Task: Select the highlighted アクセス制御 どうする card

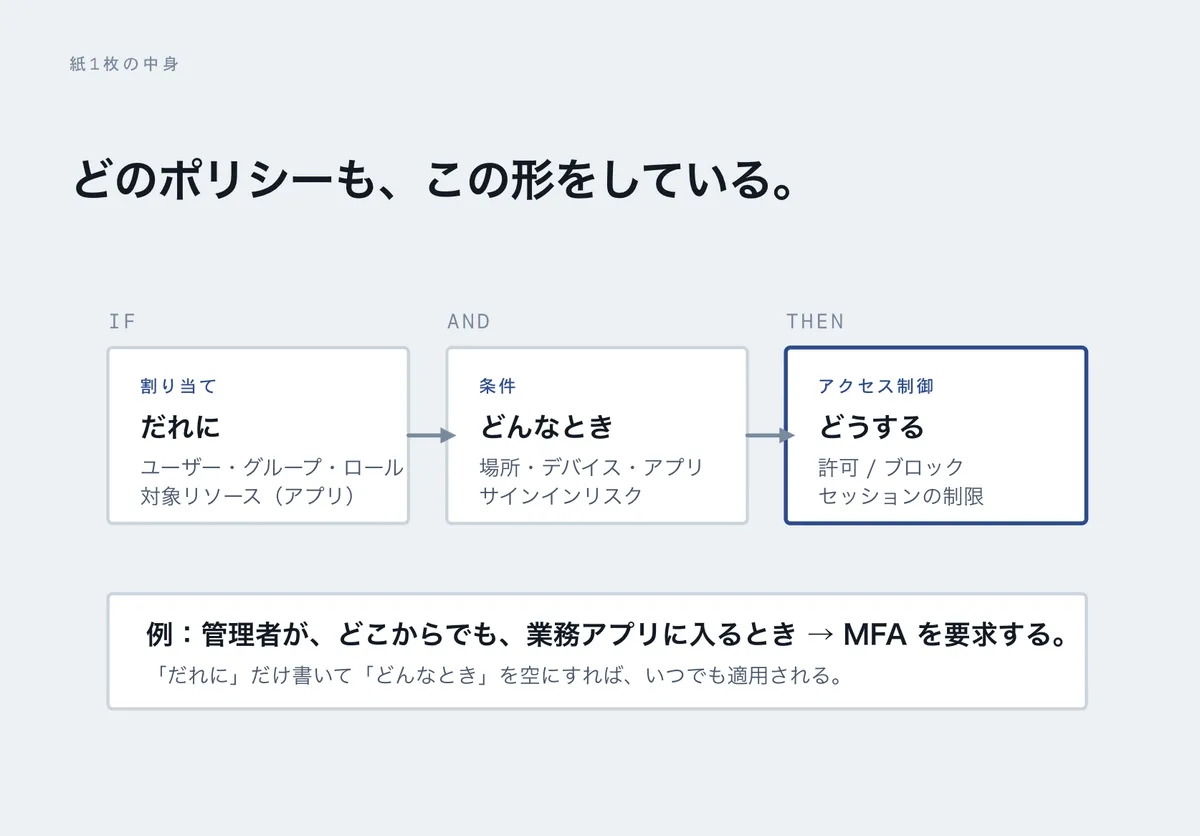Action: (936, 435)
